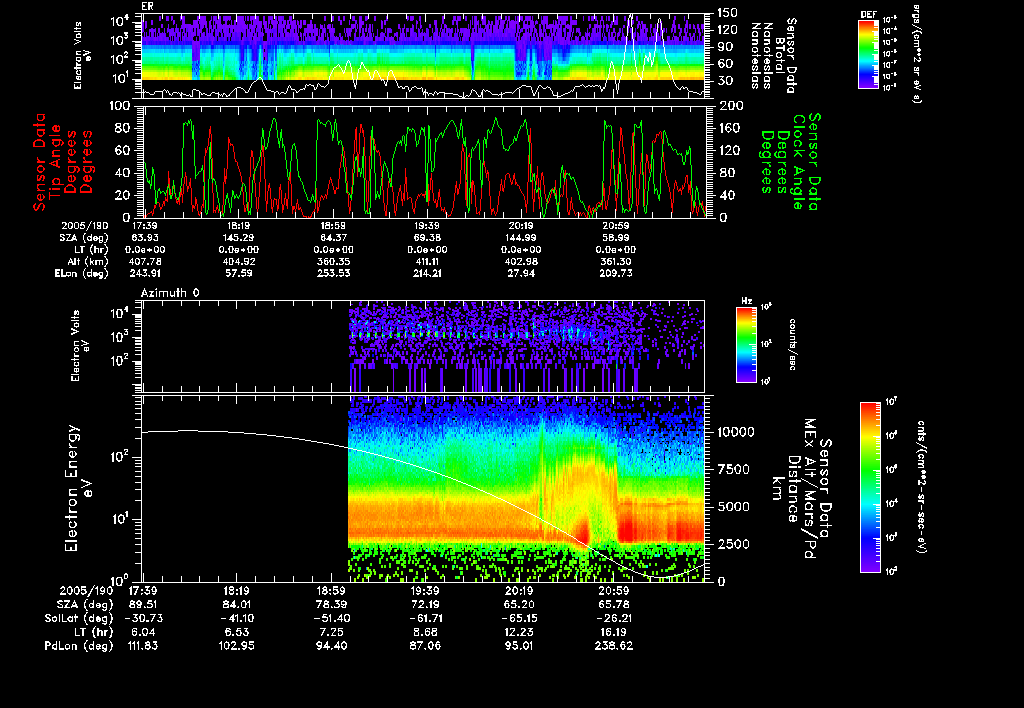Click the '150' nanotesla axis tick label
Image resolution: width=1024 pixels, height=708 pixels.
728,12
